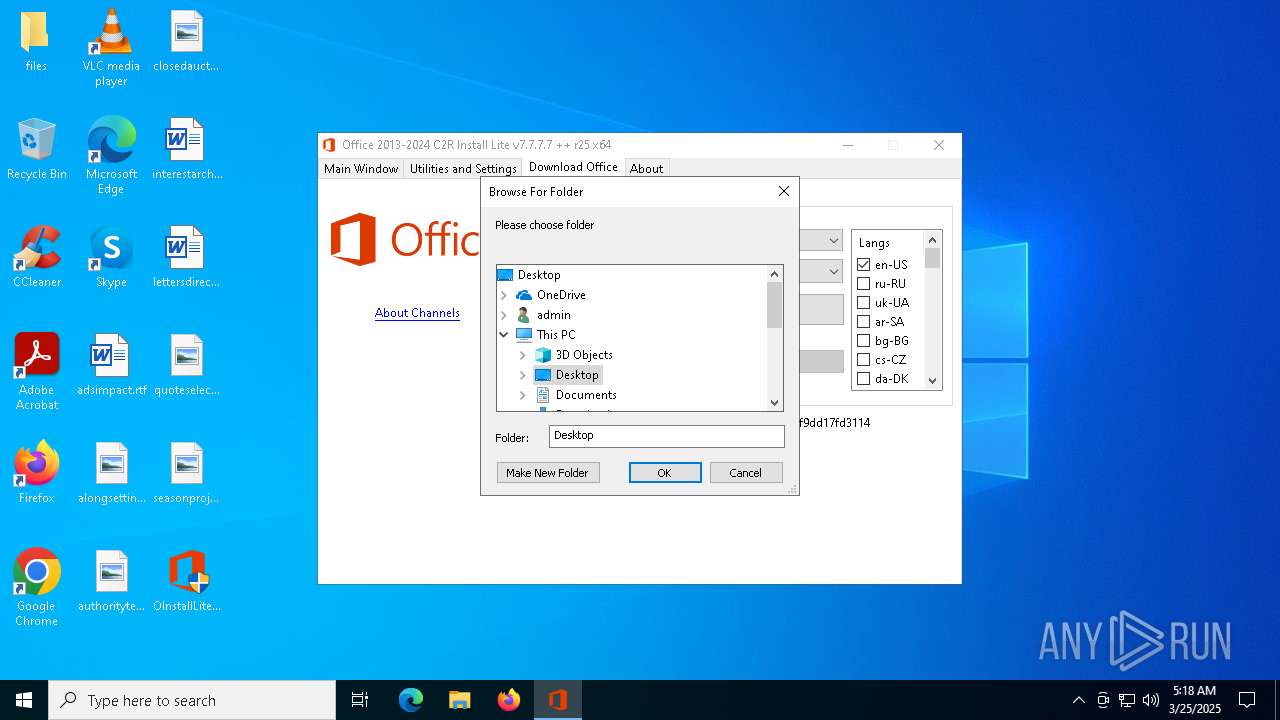Launch VLC media player shortcut
Viewport: 1280px width, 720px height.
(x=111, y=48)
